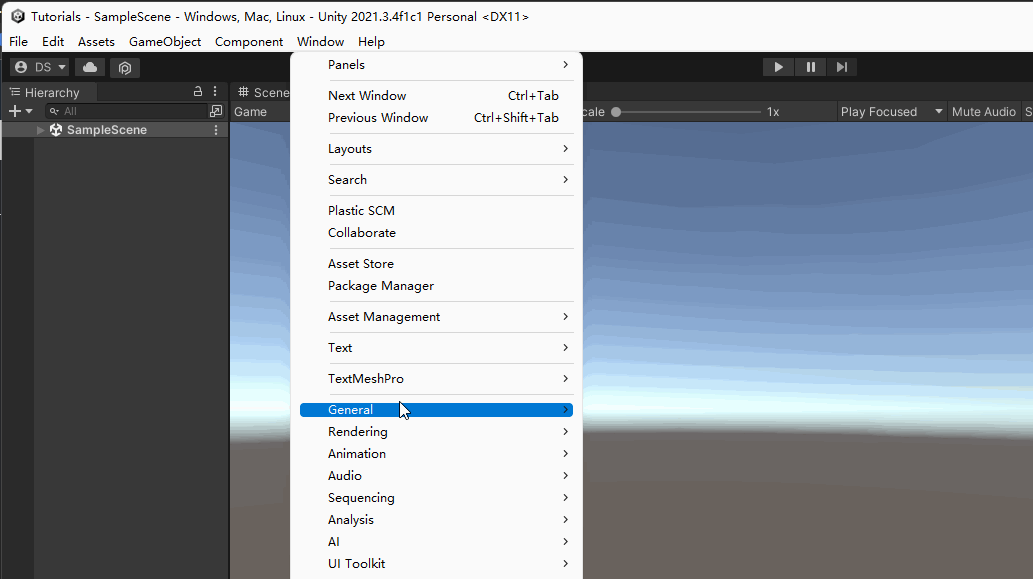Choose Next Window menu entry
1033x579 pixels.
pos(436,96)
